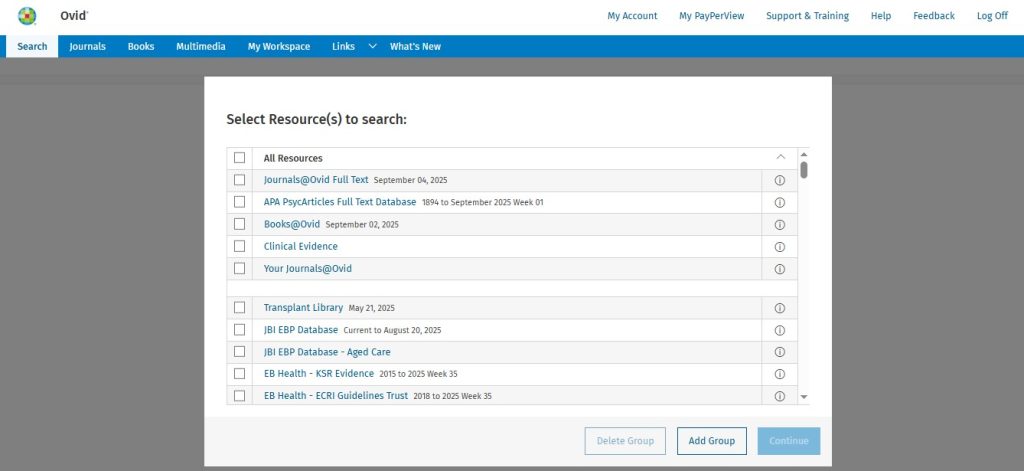View info icon for Books@Ovid
Screen dimensions: 1024x471
[x=780, y=224]
